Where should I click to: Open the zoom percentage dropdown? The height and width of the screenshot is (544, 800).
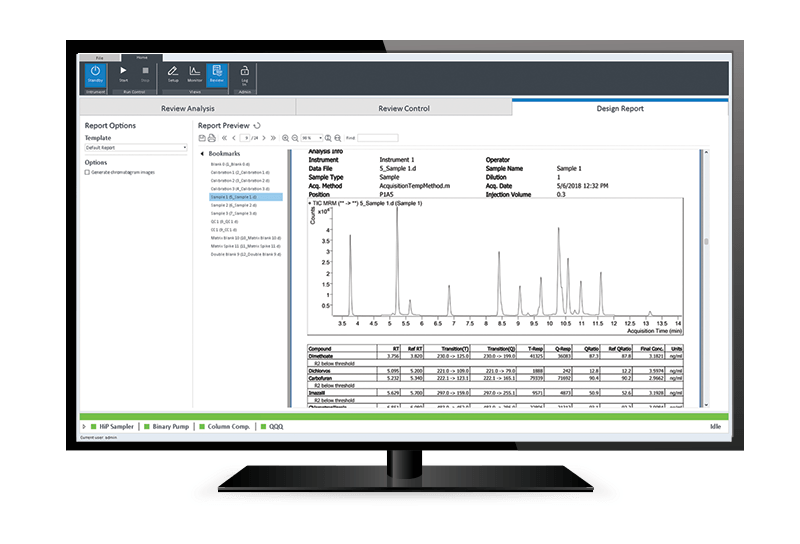point(312,137)
